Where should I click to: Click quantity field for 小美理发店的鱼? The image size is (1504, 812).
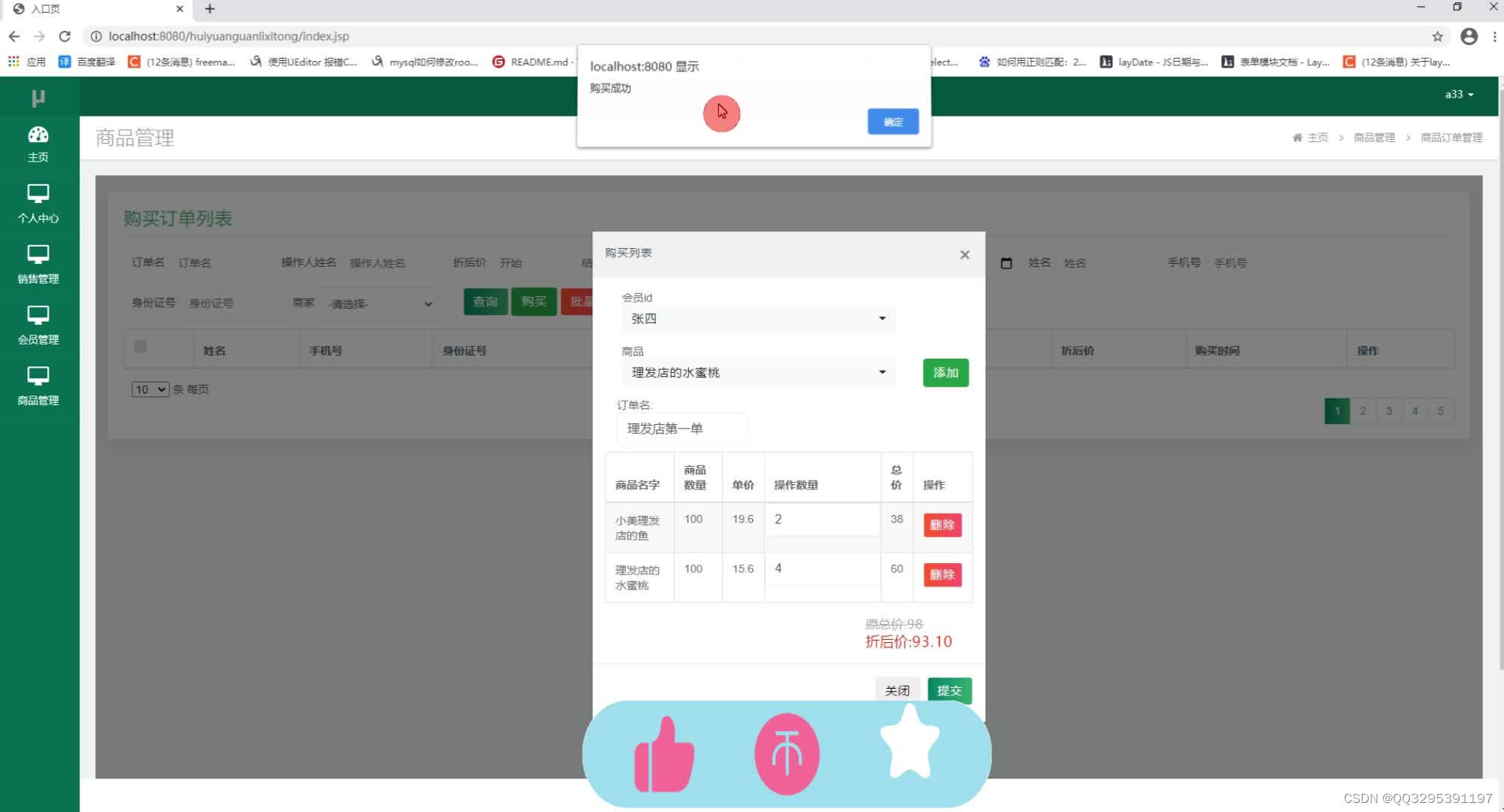tap(822, 520)
